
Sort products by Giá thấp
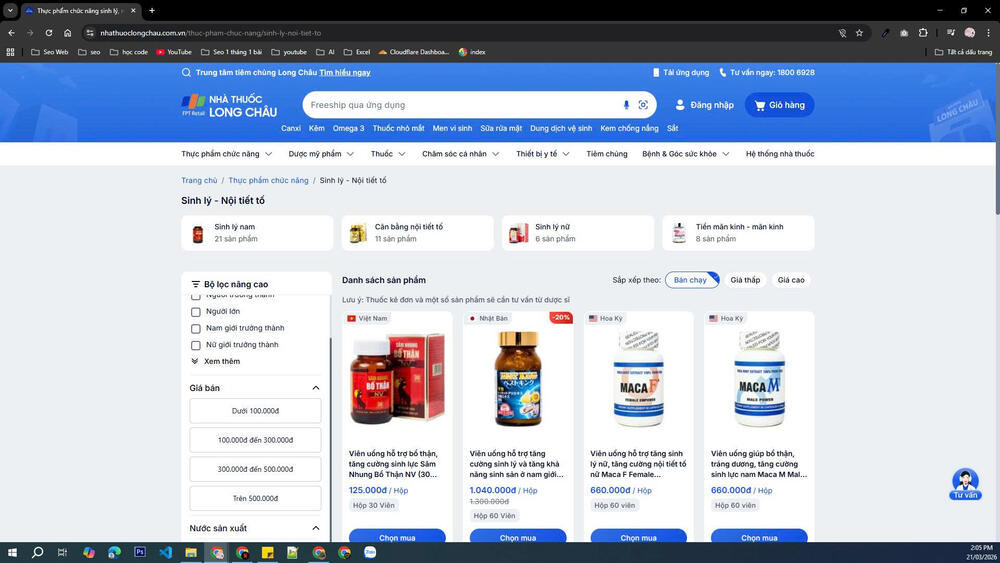[745, 280]
